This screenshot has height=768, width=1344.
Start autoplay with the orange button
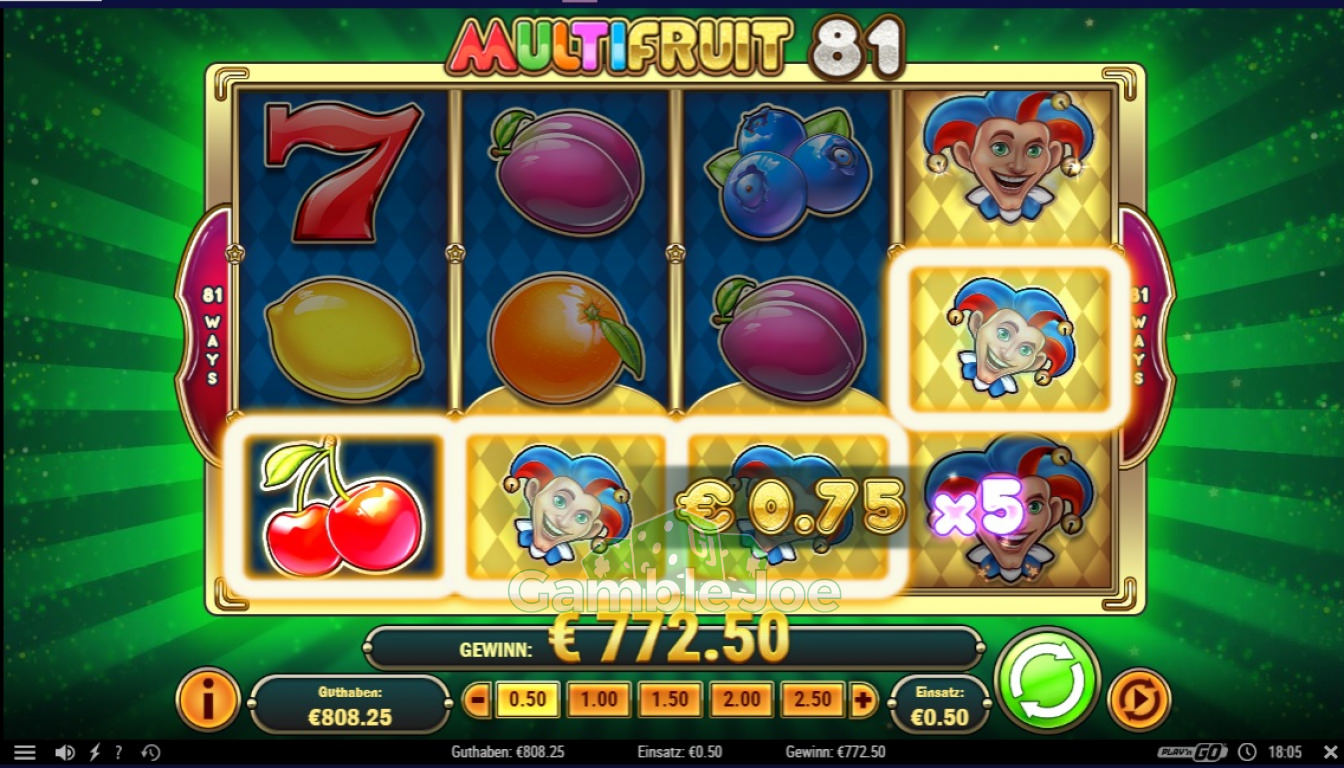tap(1139, 699)
